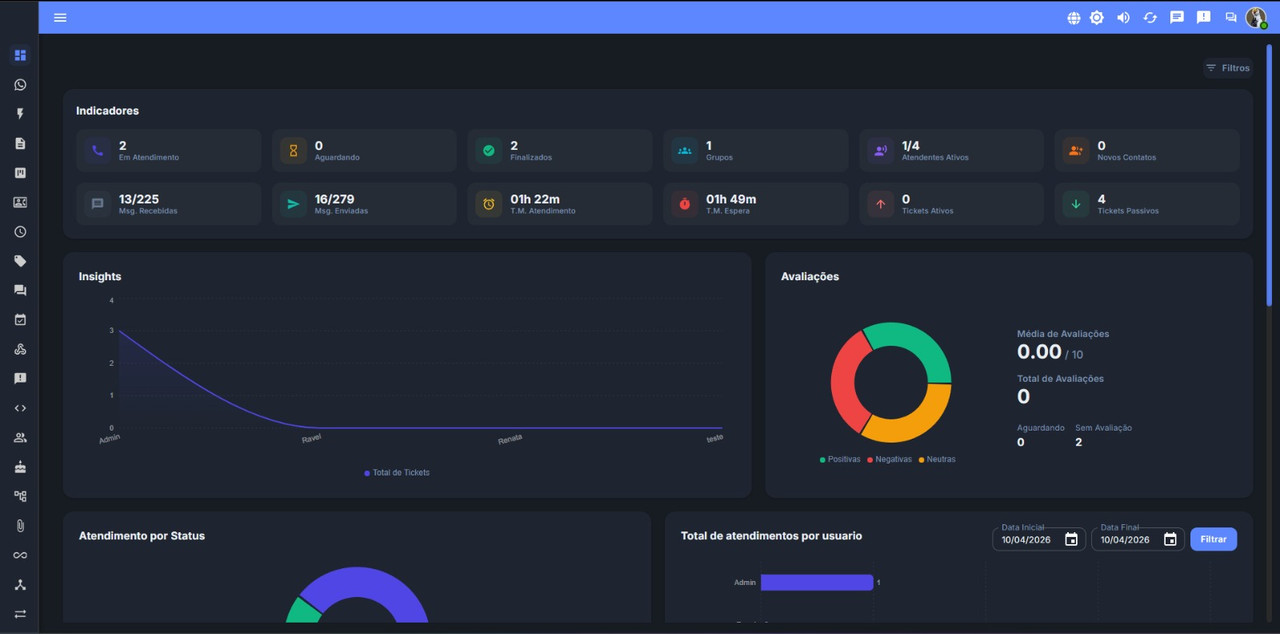Open the clock schedule icon in sidebar

click(x=20, y=231)
